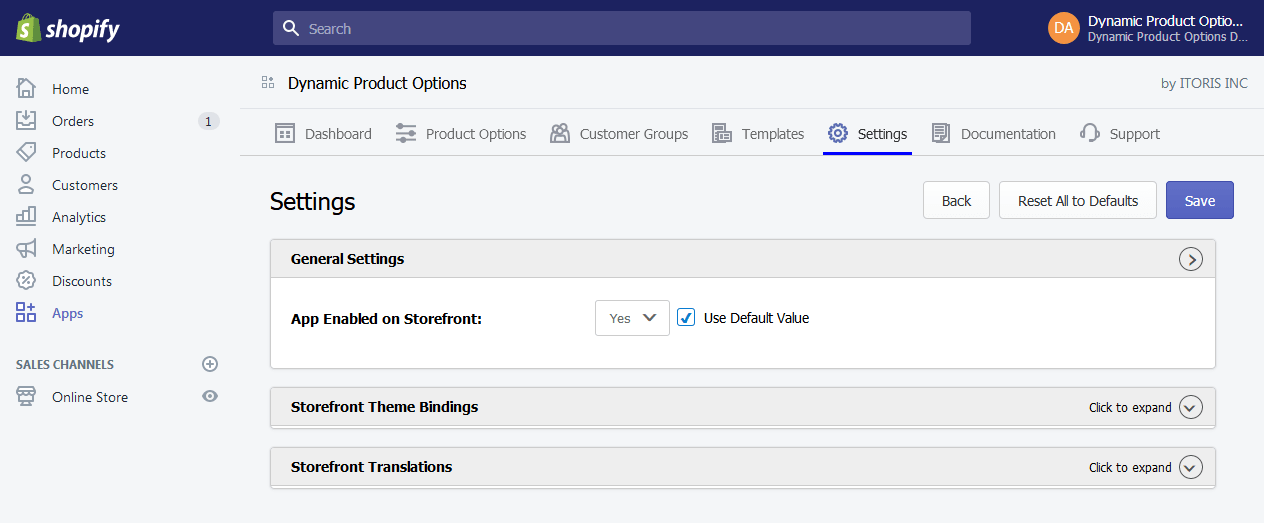
Task: Click the search magnifier icon
Action: (291, 28)
